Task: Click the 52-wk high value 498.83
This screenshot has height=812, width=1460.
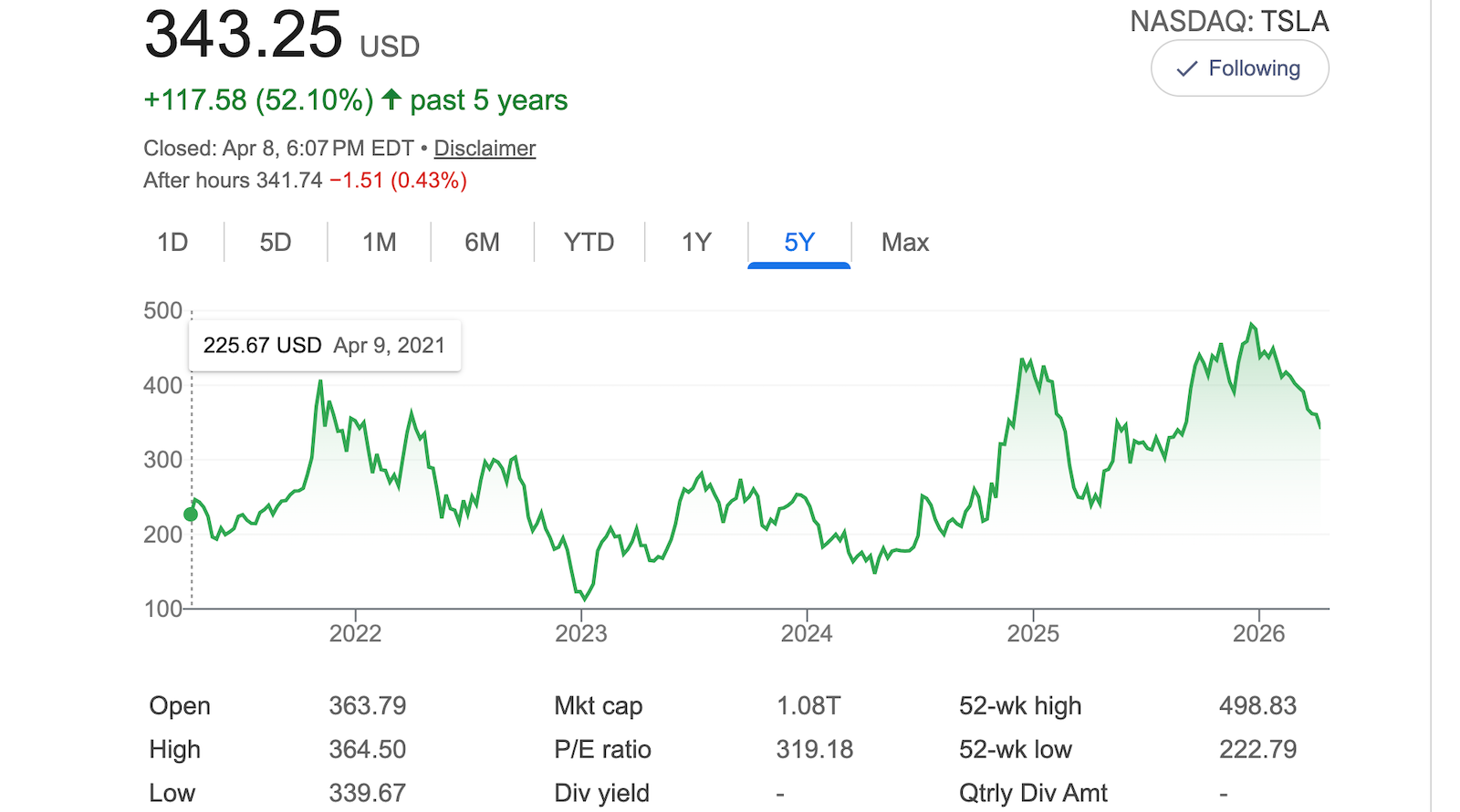Action: coord(1257,706)
